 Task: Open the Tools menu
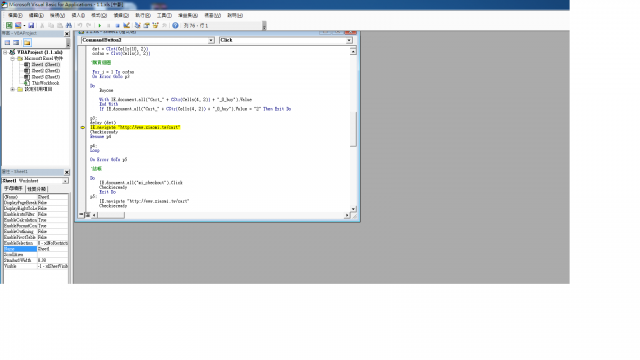[x=164, y=16]
